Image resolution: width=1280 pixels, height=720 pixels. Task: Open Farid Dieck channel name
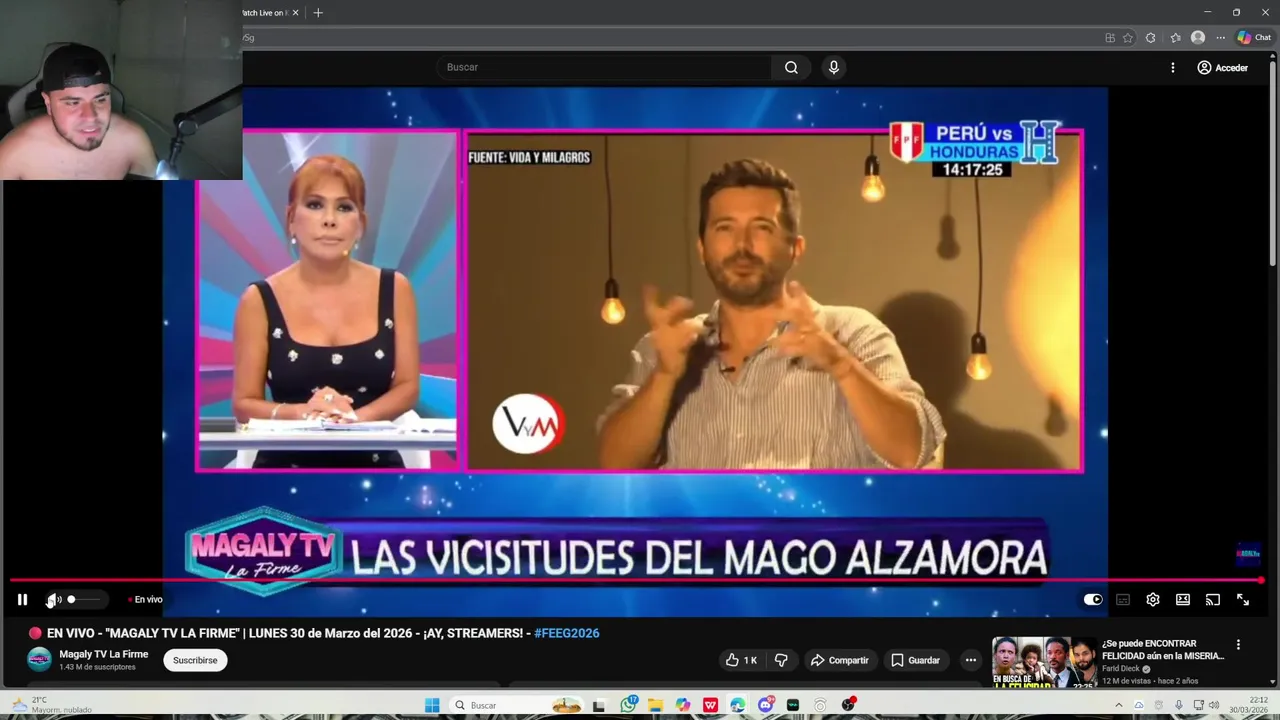1121,669
